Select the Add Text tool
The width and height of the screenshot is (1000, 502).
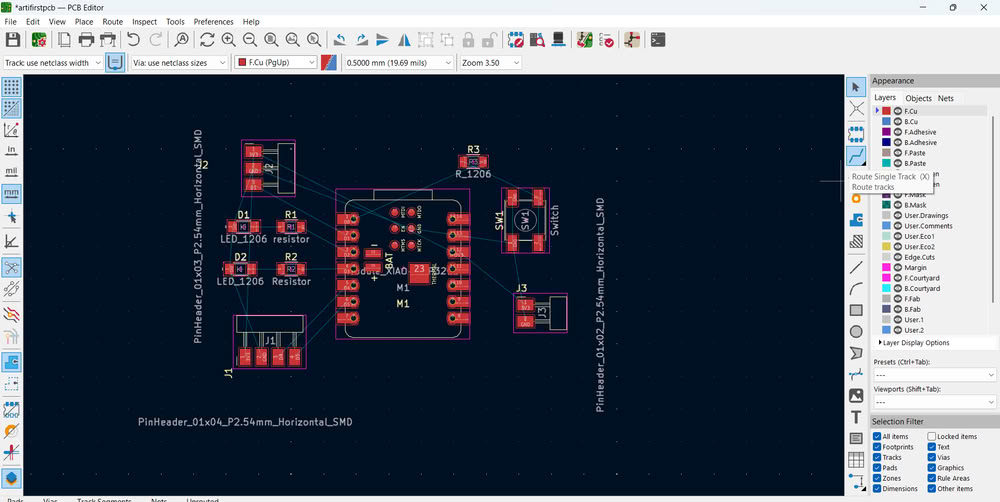coord(856,417)
